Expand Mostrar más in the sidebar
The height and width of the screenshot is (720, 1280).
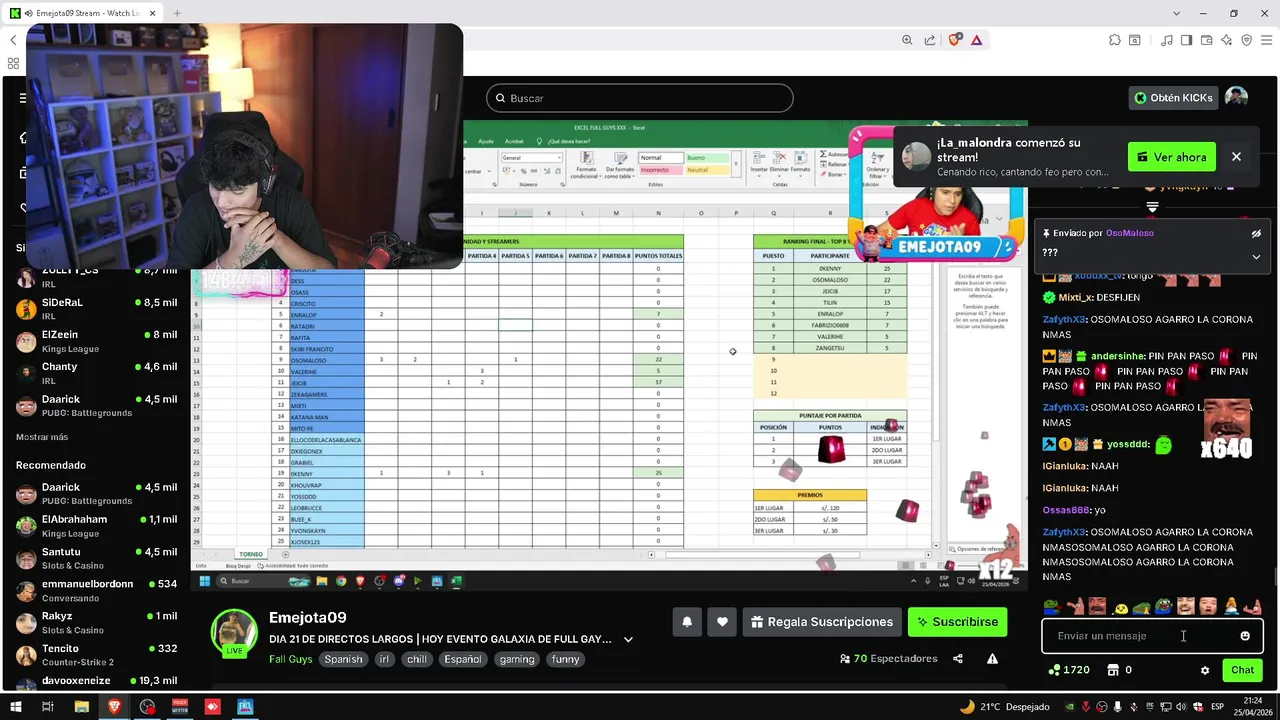tap(42, 437)
